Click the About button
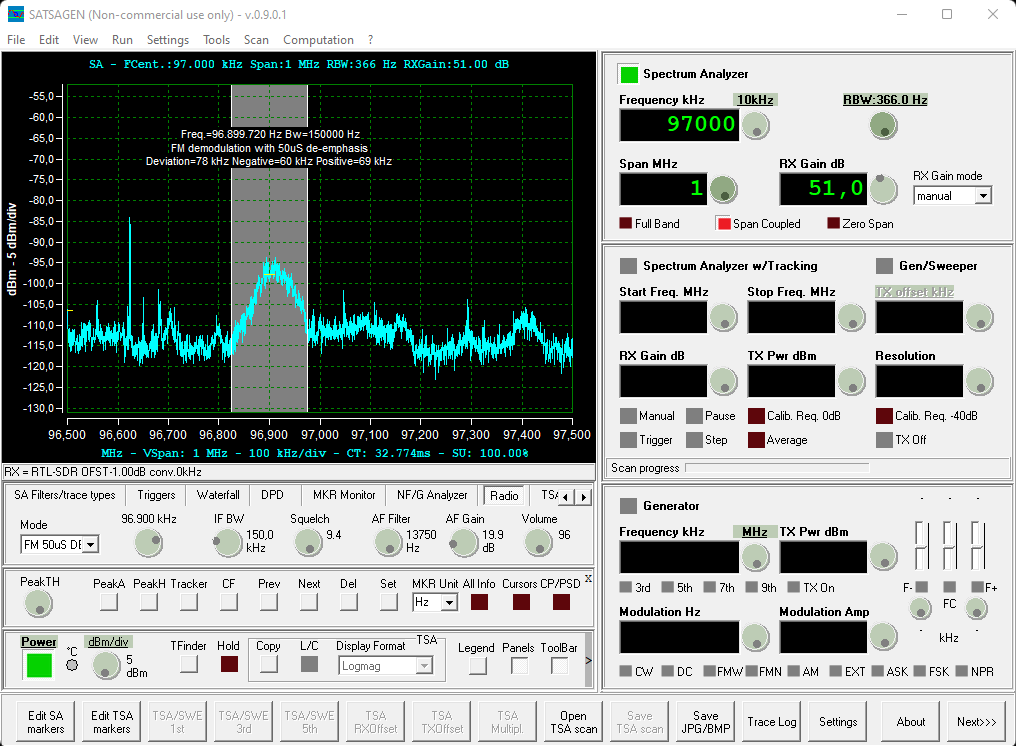Viewport: 1016px width, 746px height. click(x=910, y=722)
